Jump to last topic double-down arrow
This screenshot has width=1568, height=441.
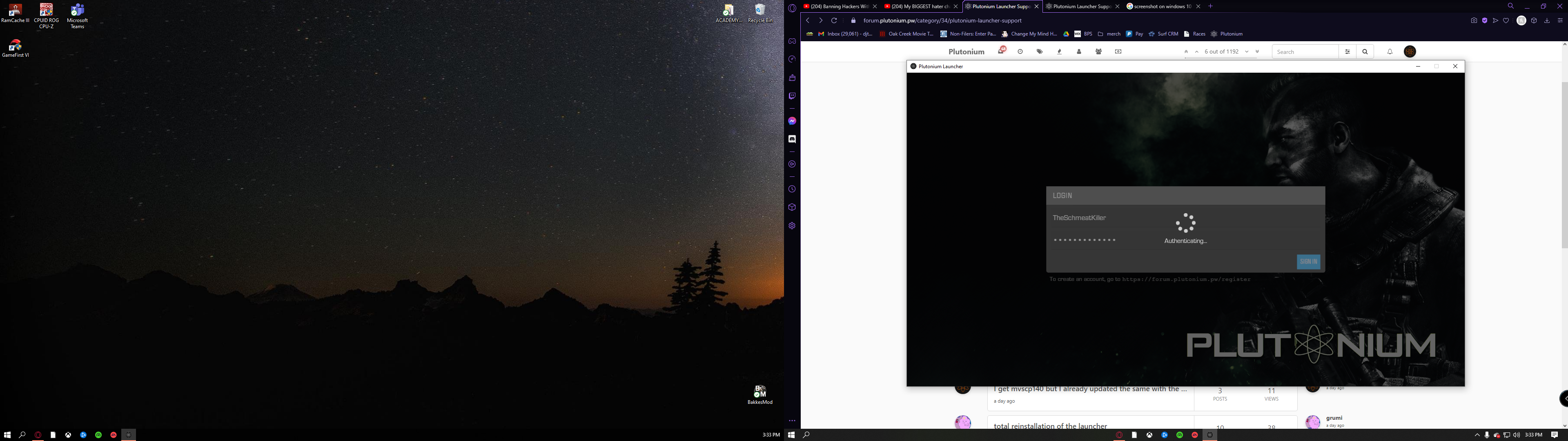tap(1257, 52)
